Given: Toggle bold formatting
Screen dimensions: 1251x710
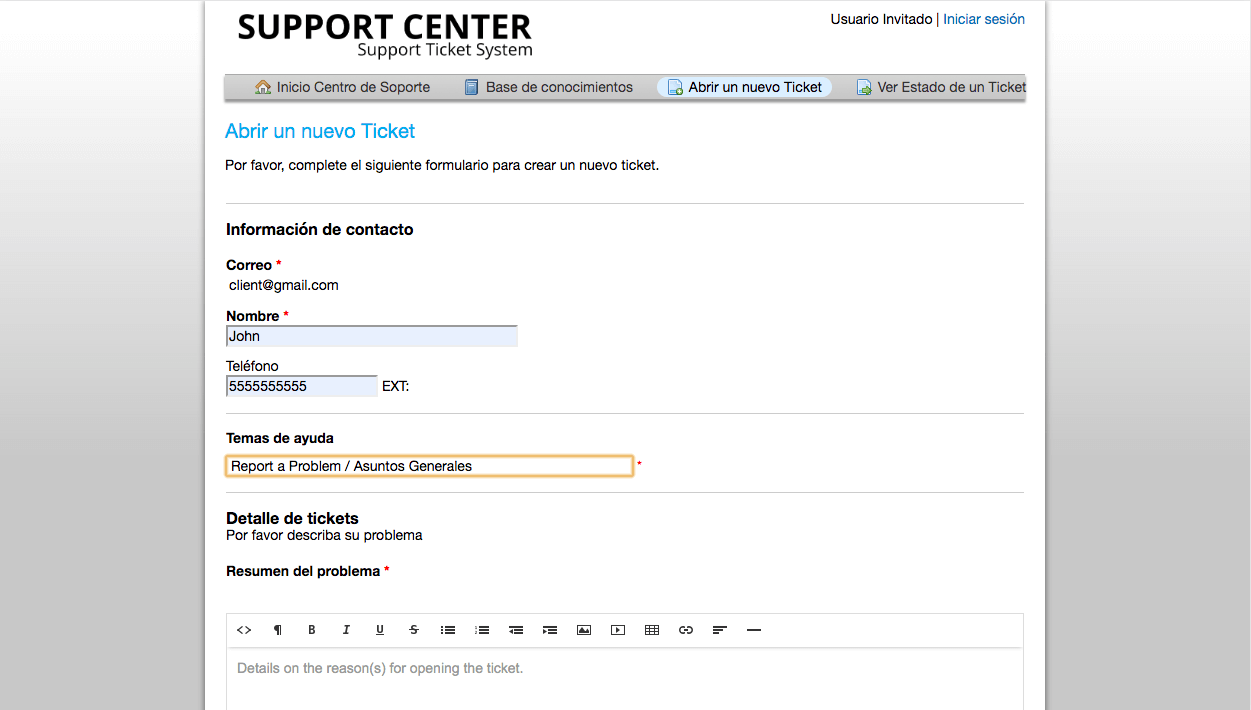Looking at the screenshot, I should point(312,630).
